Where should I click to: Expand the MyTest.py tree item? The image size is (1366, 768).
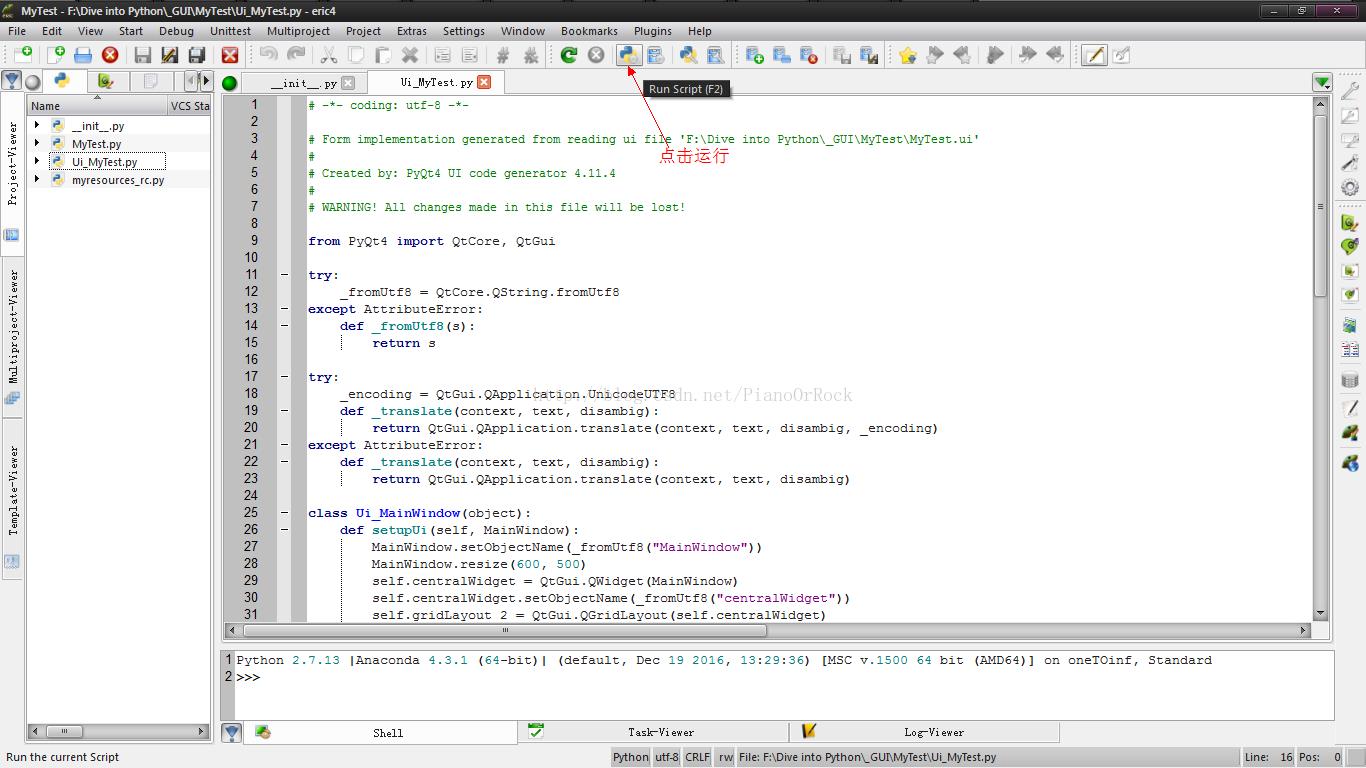point(37,144)
